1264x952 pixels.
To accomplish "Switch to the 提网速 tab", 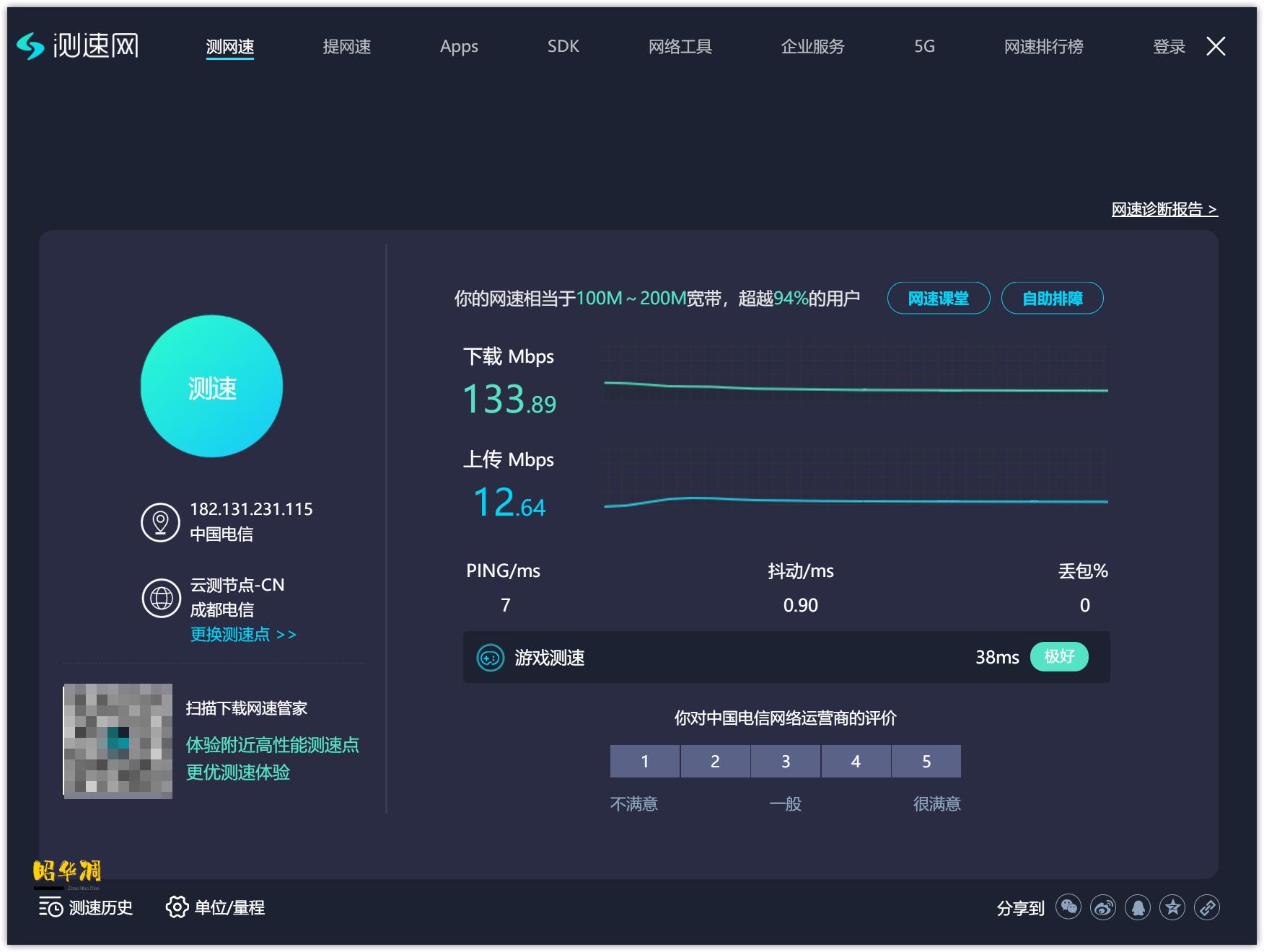I will (348, 46).
